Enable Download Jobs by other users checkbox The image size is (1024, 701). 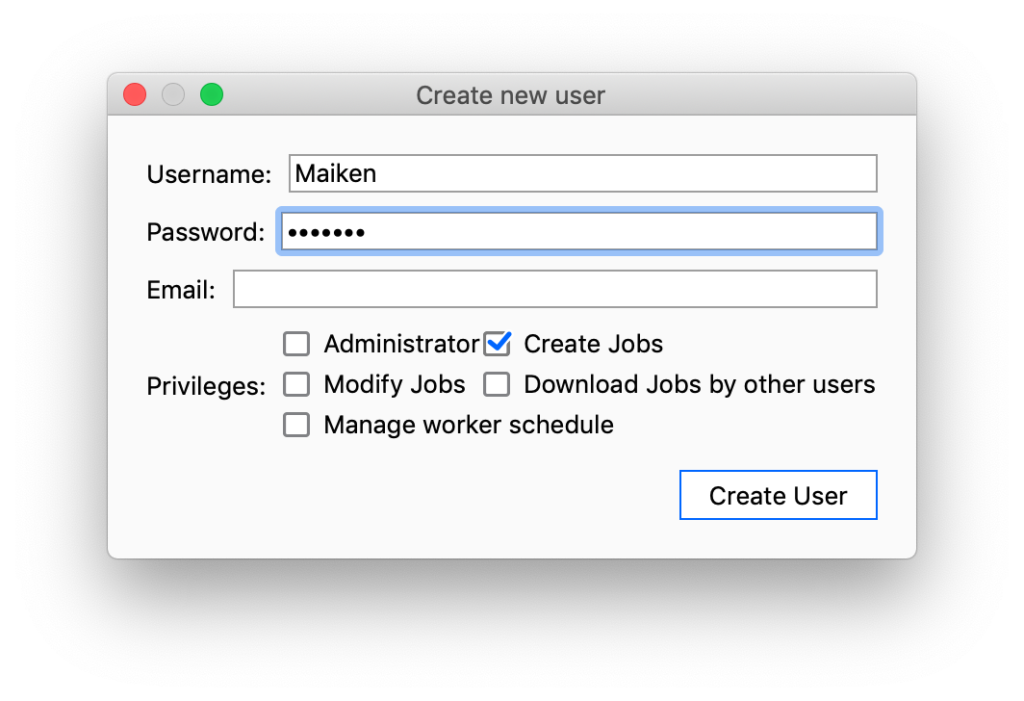click(497, 384)
